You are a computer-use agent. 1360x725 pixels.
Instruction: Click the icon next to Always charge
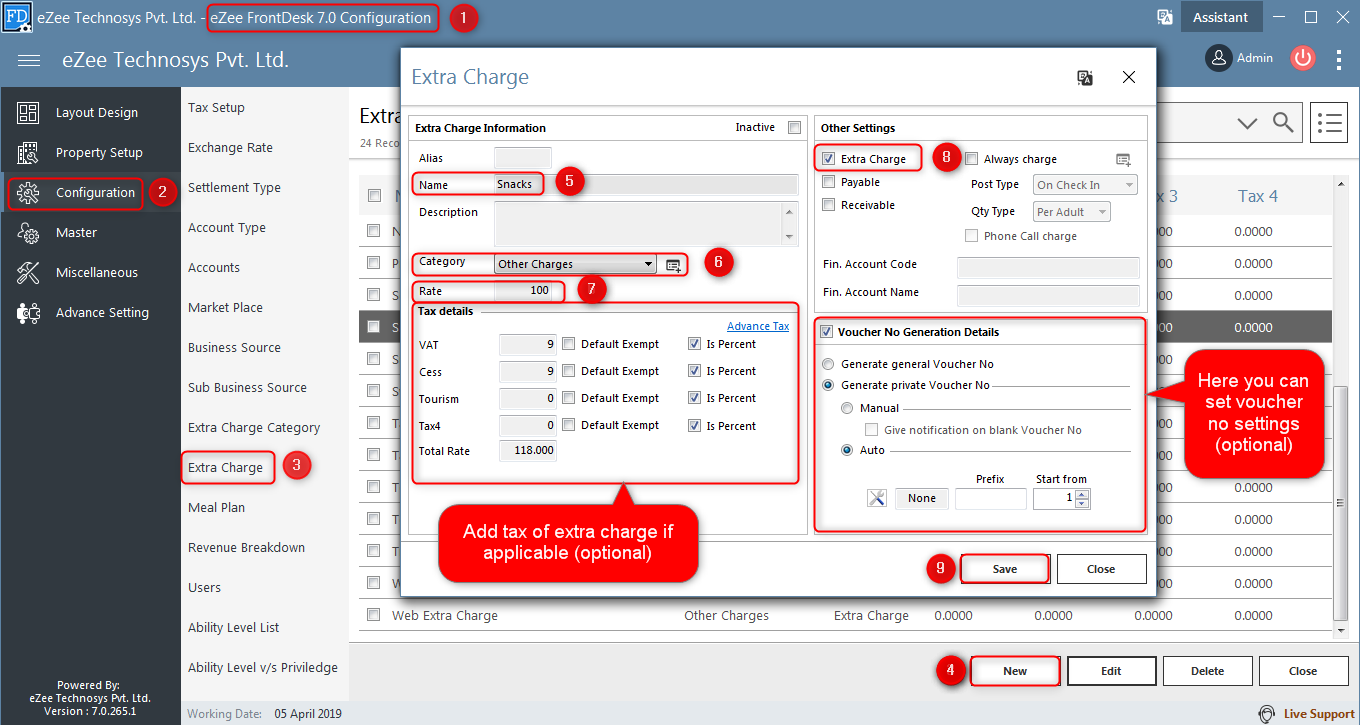1124,160
